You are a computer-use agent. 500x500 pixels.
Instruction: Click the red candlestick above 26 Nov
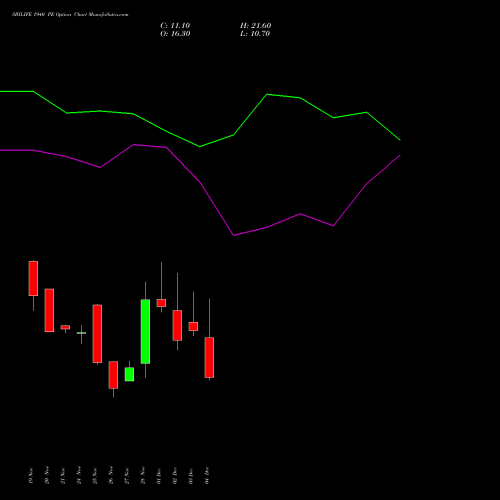pyautogui.click(x=113, y=375)
